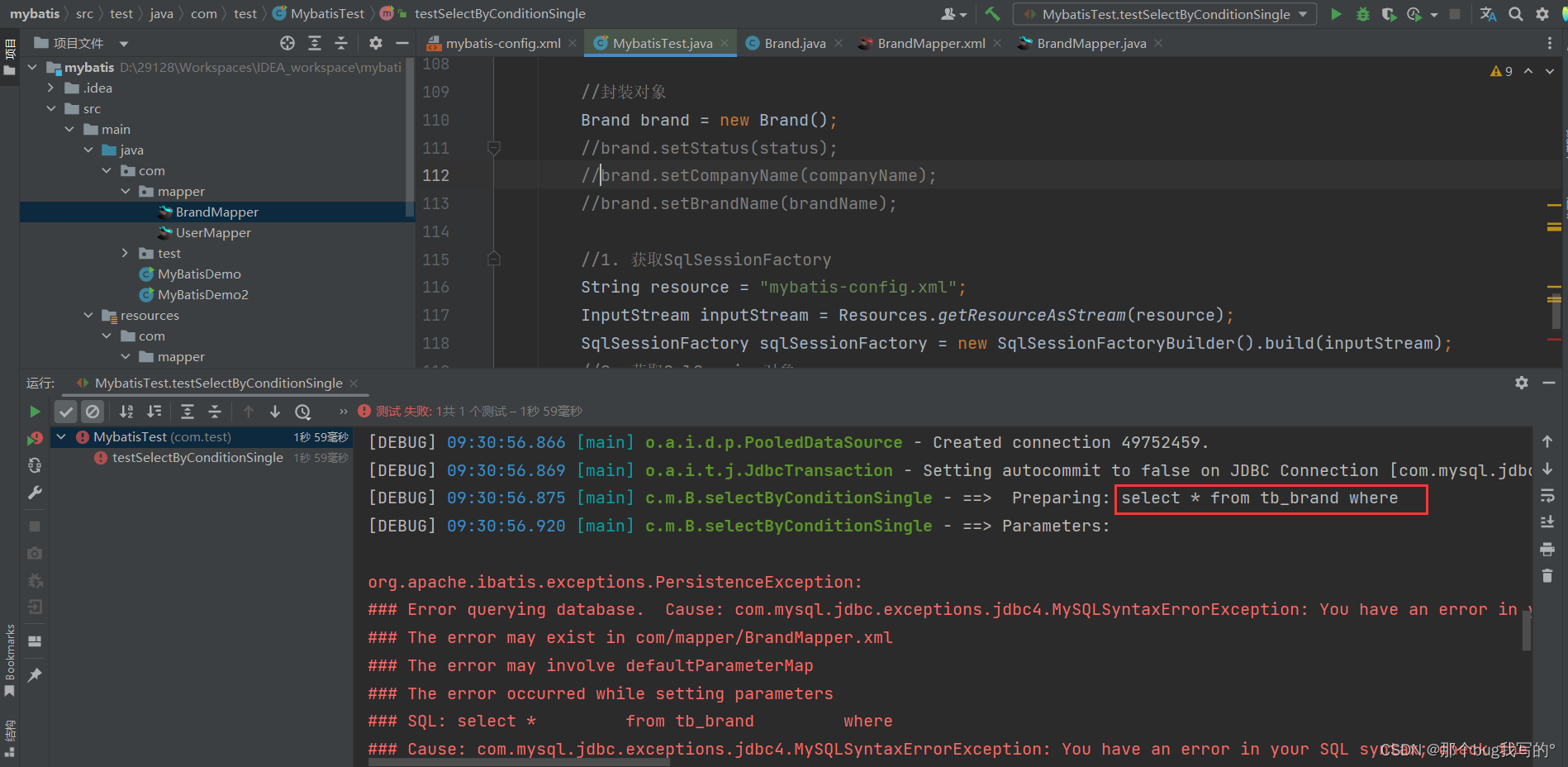Collapse the mybatis project root node
This screenshot has width=1568, height=767.
pyautogui.click(x=32, y=67)
